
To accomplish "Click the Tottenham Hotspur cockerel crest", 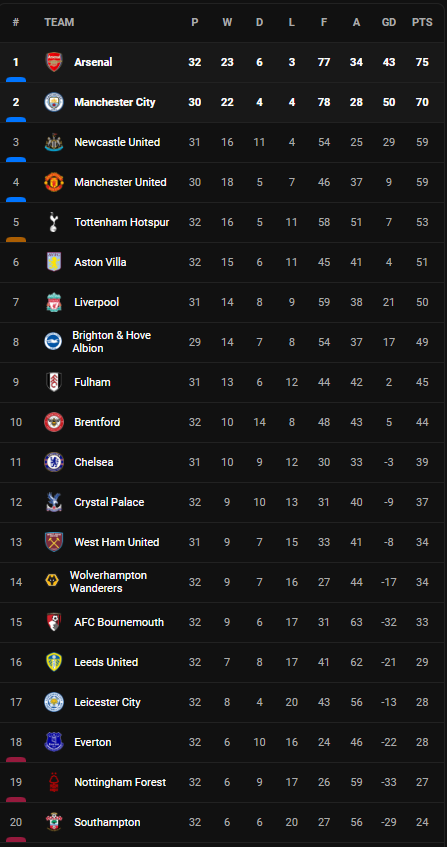I will tap(54, 222).
